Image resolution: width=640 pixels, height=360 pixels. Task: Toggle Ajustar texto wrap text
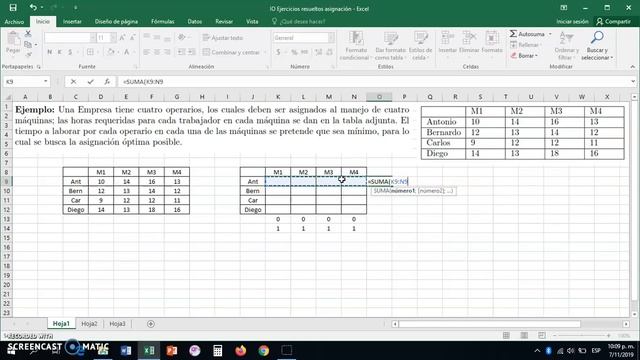[x=223, y=38]
